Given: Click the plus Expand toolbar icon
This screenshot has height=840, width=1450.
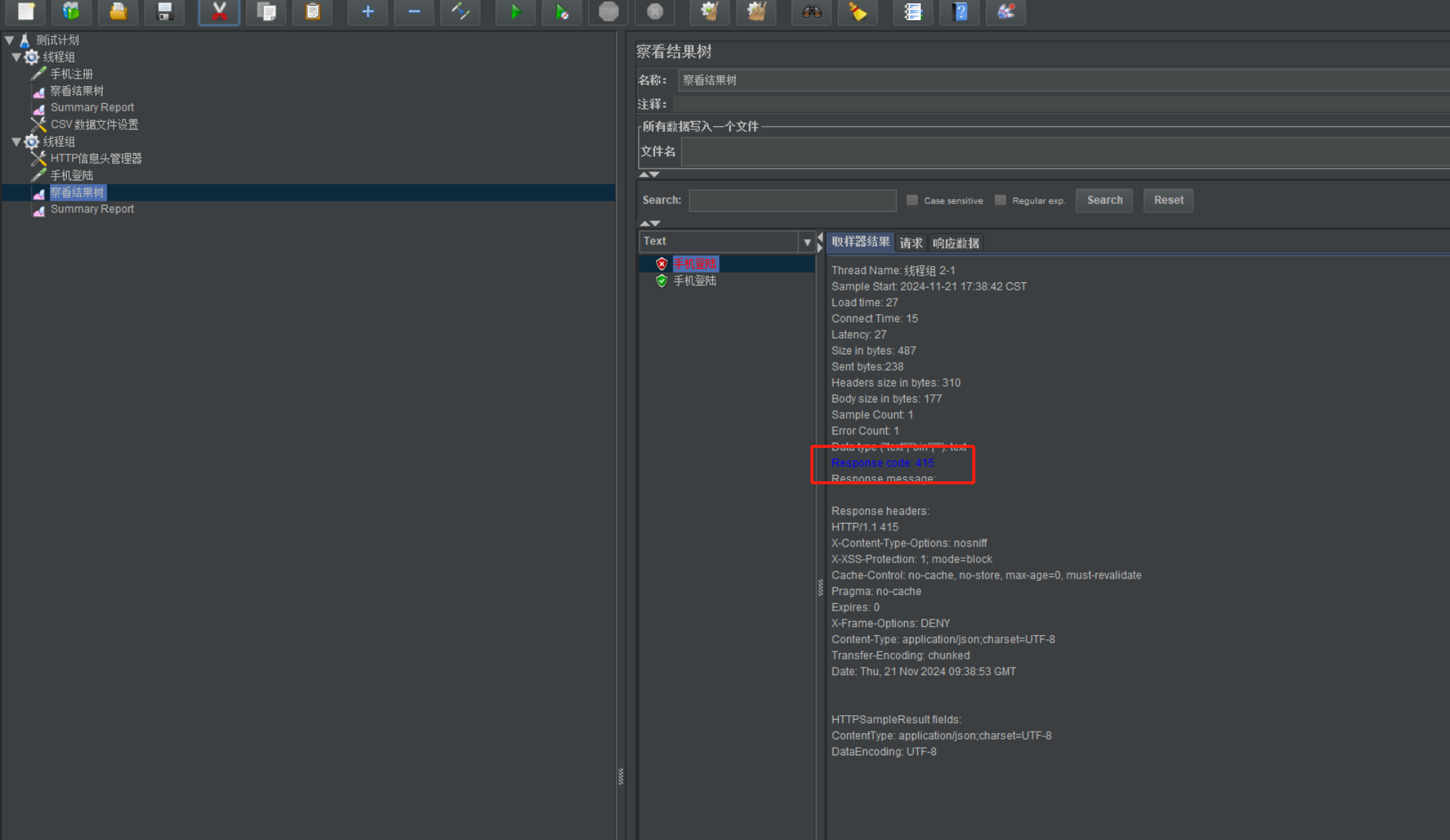Looking at the screenshot, I should click(368, 12).
